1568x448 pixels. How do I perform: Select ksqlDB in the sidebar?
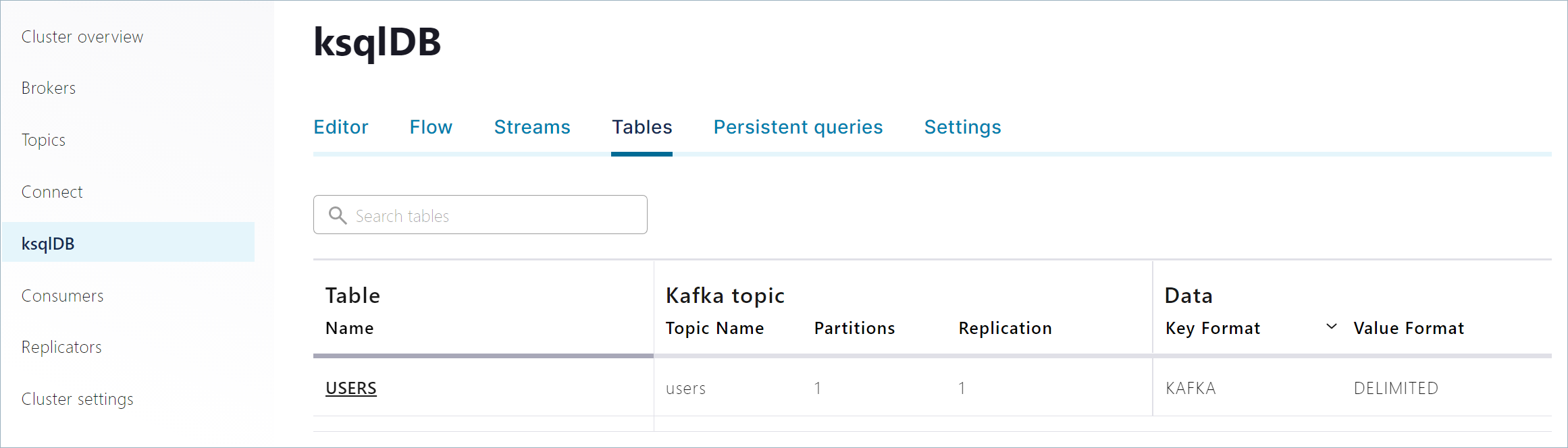click(48, 244)
